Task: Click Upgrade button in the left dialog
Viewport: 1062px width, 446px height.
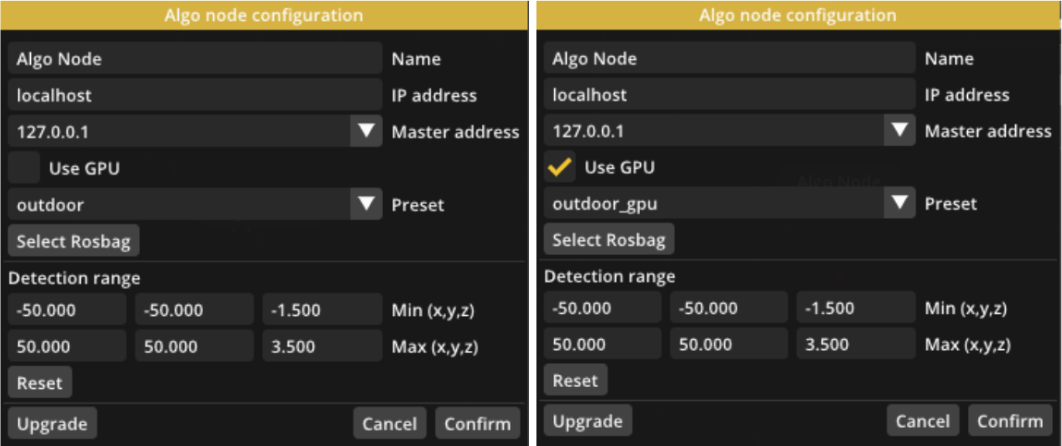Action: pyautogui.click(x=52, y=424)
